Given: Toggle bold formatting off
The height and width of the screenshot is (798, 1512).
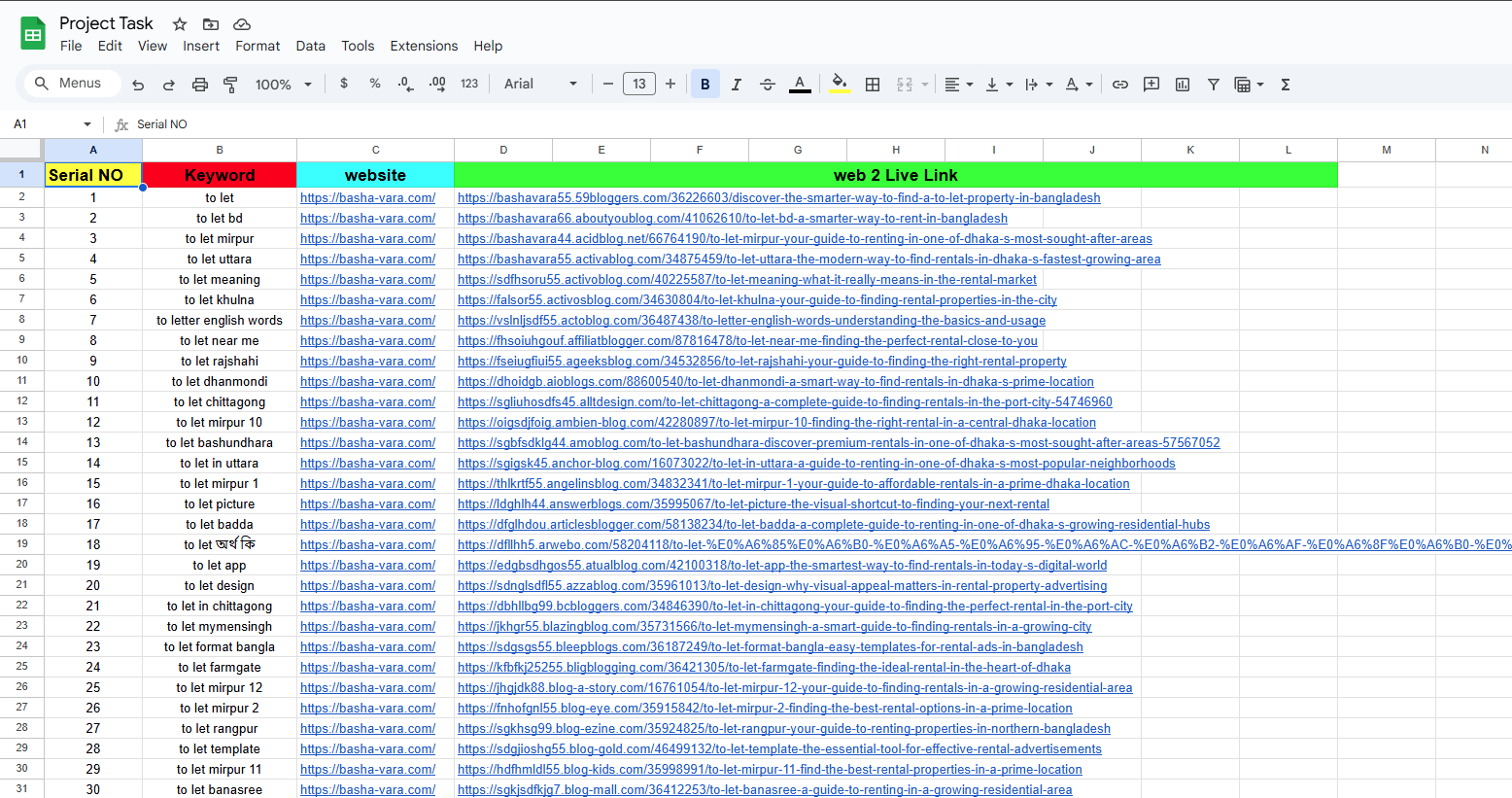Looking at the screenshot, I should (704, 84).
